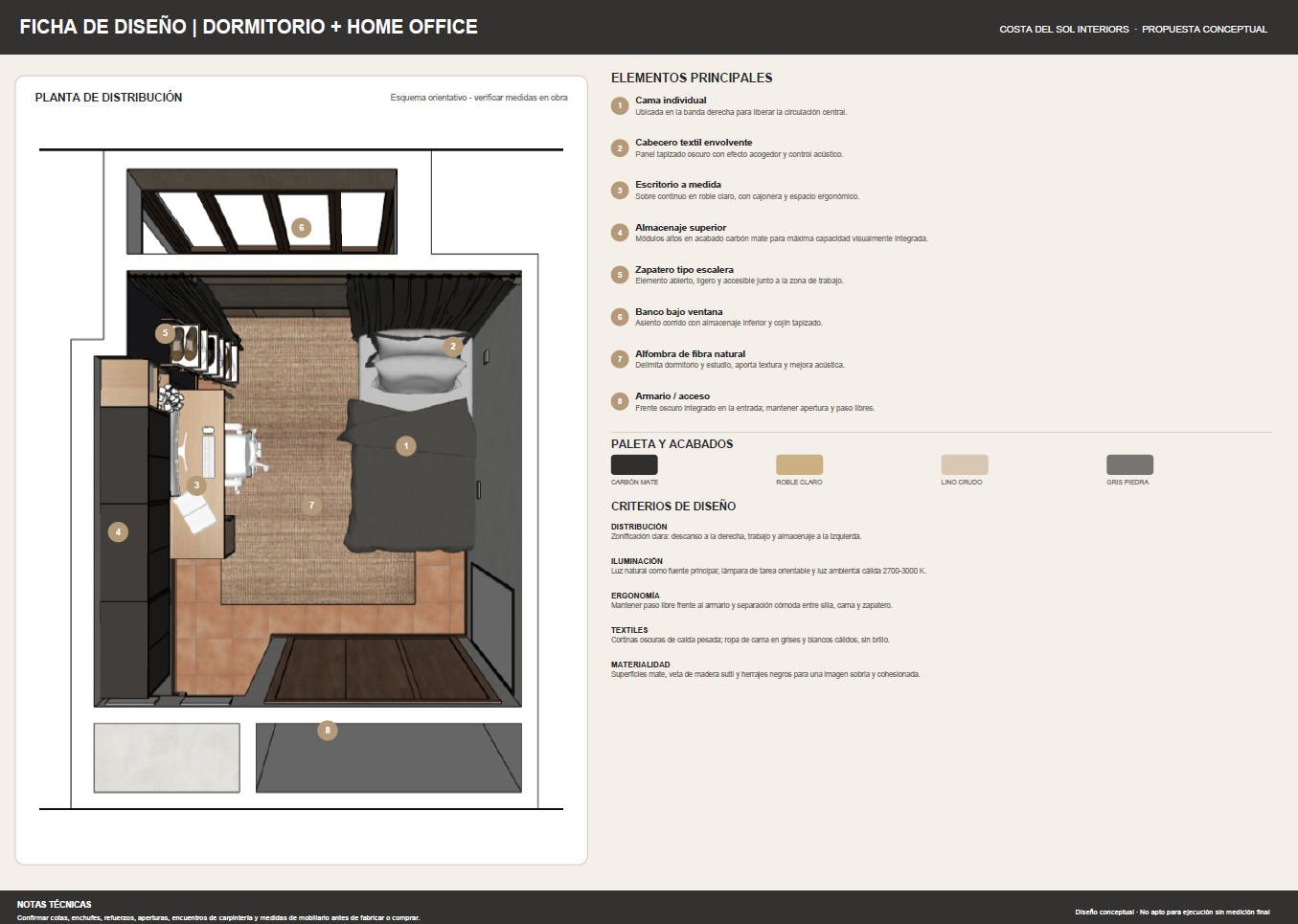Click the 'Cama individual' title

(x=671, y=100)
